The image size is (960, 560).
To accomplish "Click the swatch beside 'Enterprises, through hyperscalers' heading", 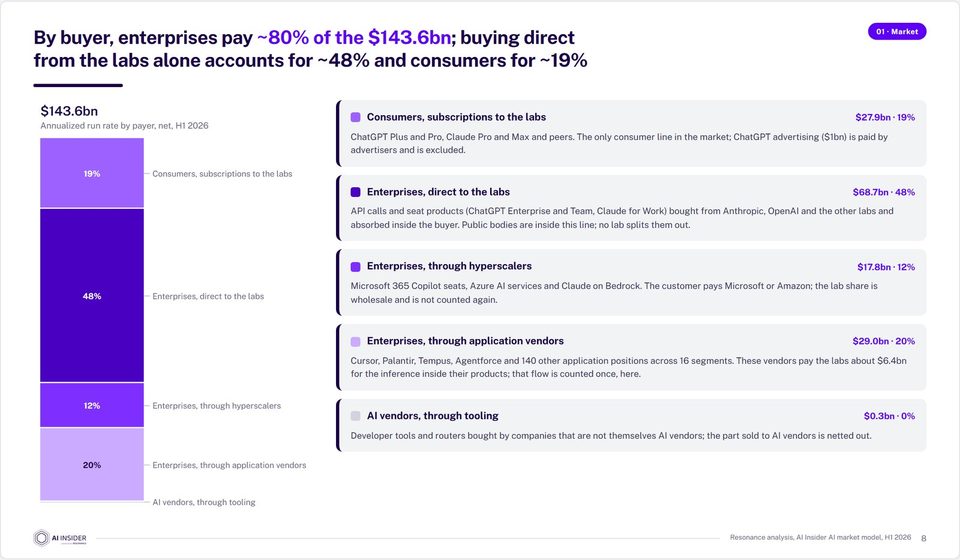I will click(355, 266).
